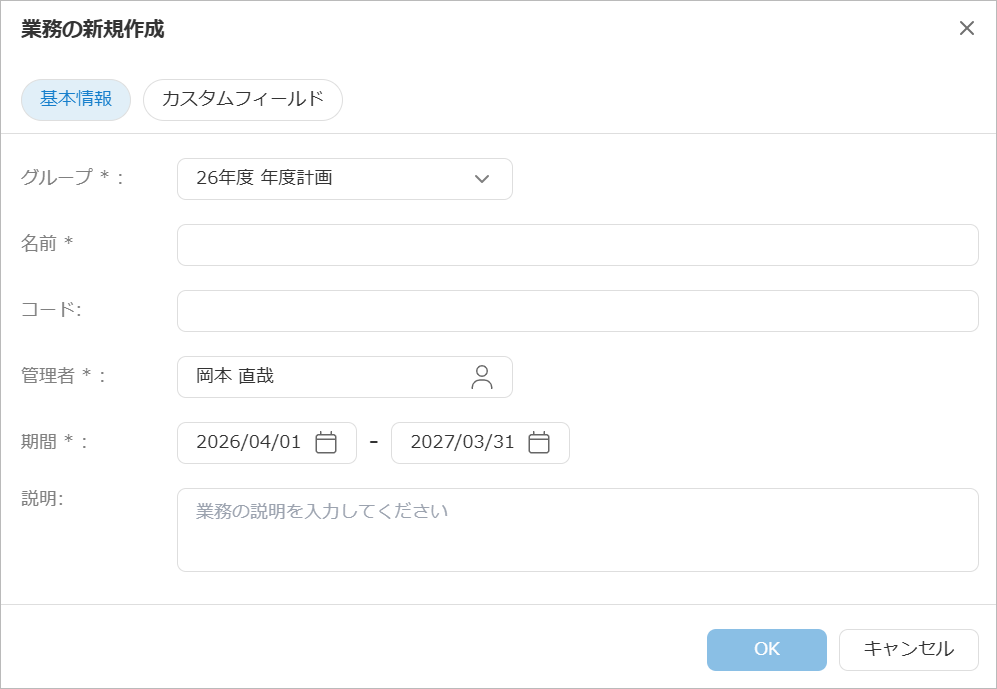This screenshot has height=689, width=997.
Task: Click the end date 2027/03/31 field
Action: (x=462, y=443)
